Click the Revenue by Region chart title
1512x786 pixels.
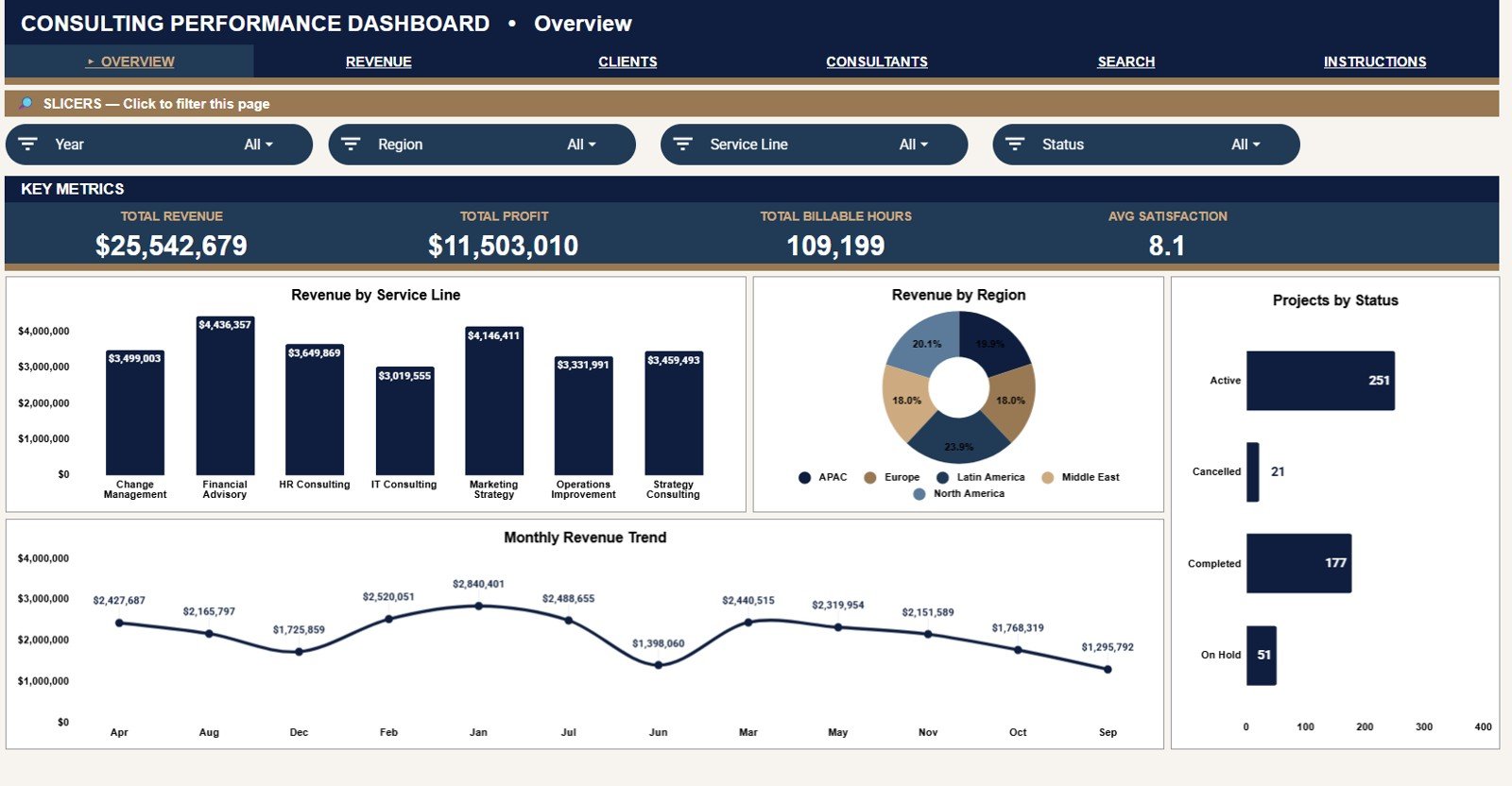coord(958,295)
